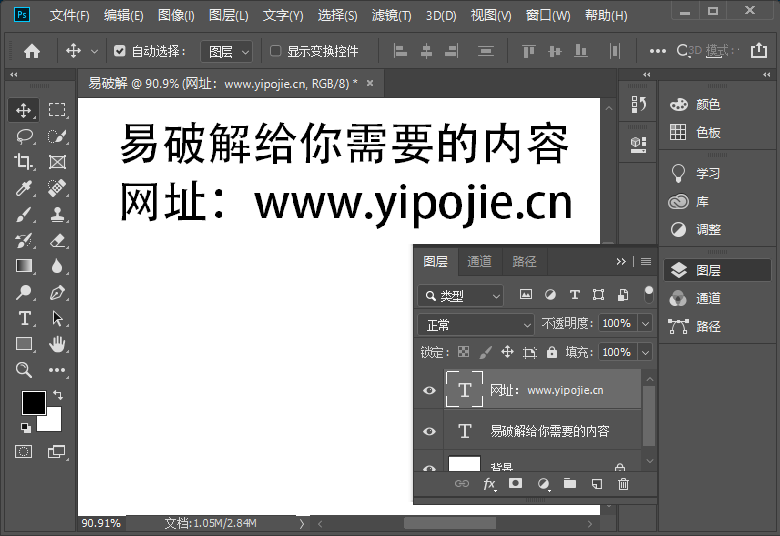Viewport: 780px width, 536px height.
Task: Delete layer with trash icon
Action: click(623, 484)
